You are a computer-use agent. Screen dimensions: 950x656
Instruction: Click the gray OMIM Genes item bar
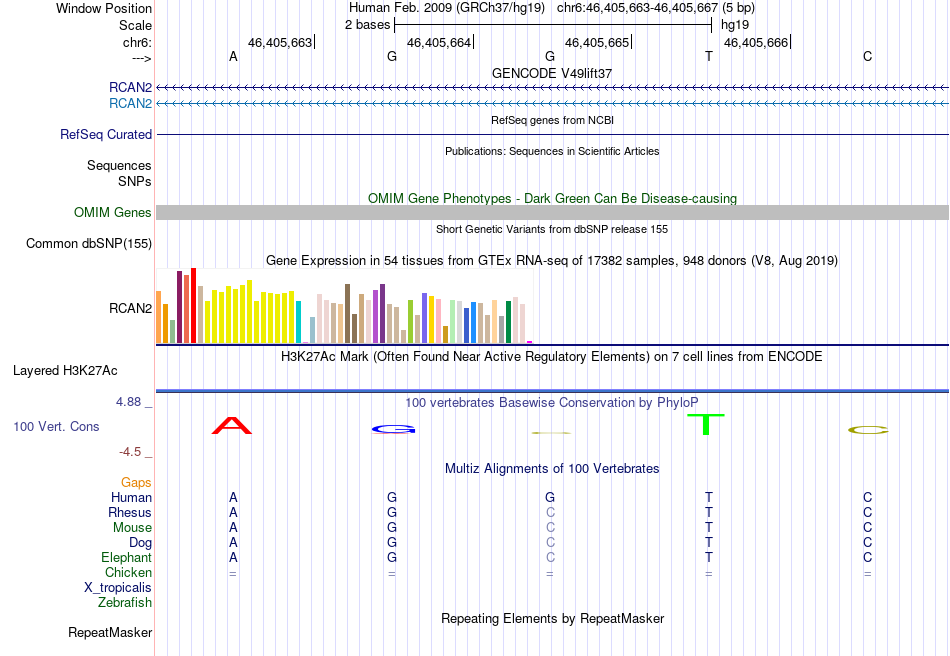coord(552,213)
